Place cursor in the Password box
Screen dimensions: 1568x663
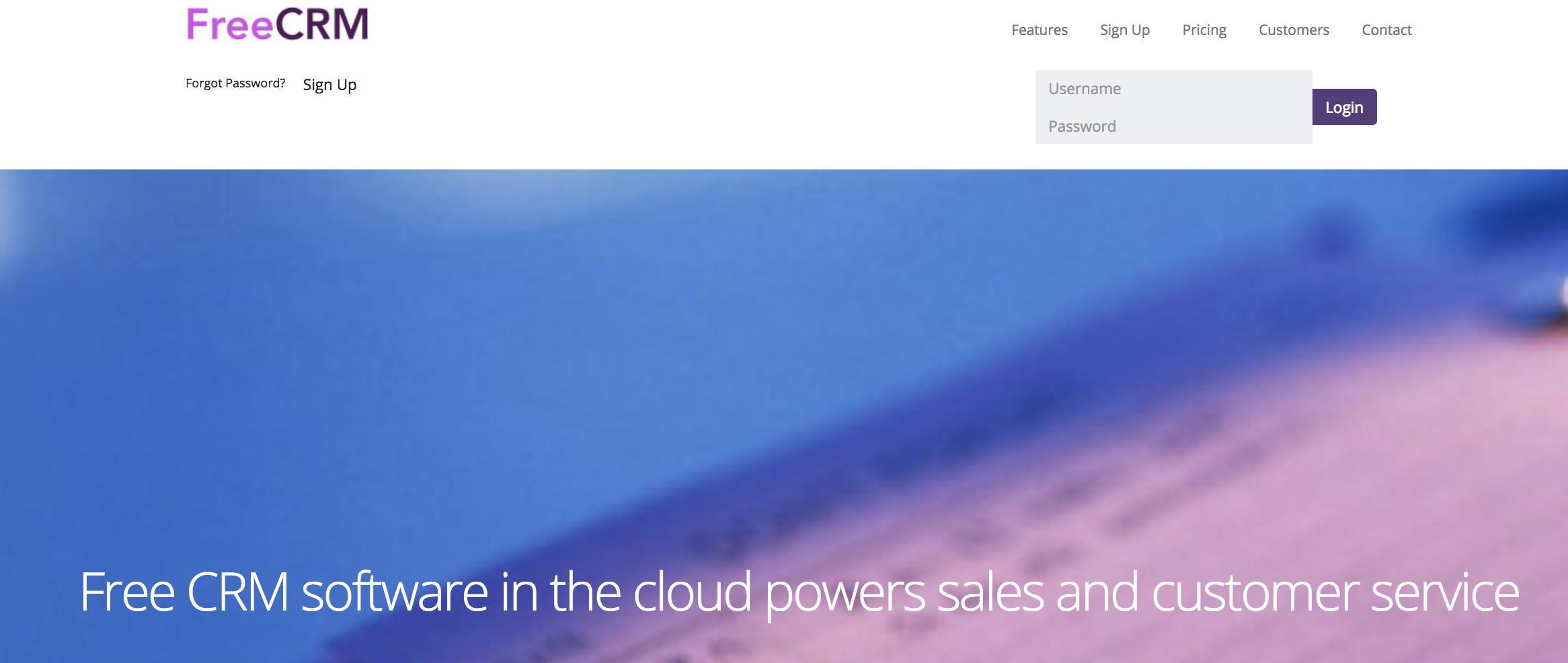click(x=1173, y=126)
